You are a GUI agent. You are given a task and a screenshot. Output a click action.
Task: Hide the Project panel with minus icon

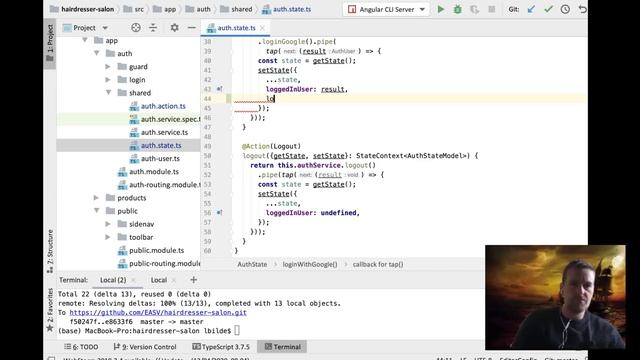[x=191, y=27]
